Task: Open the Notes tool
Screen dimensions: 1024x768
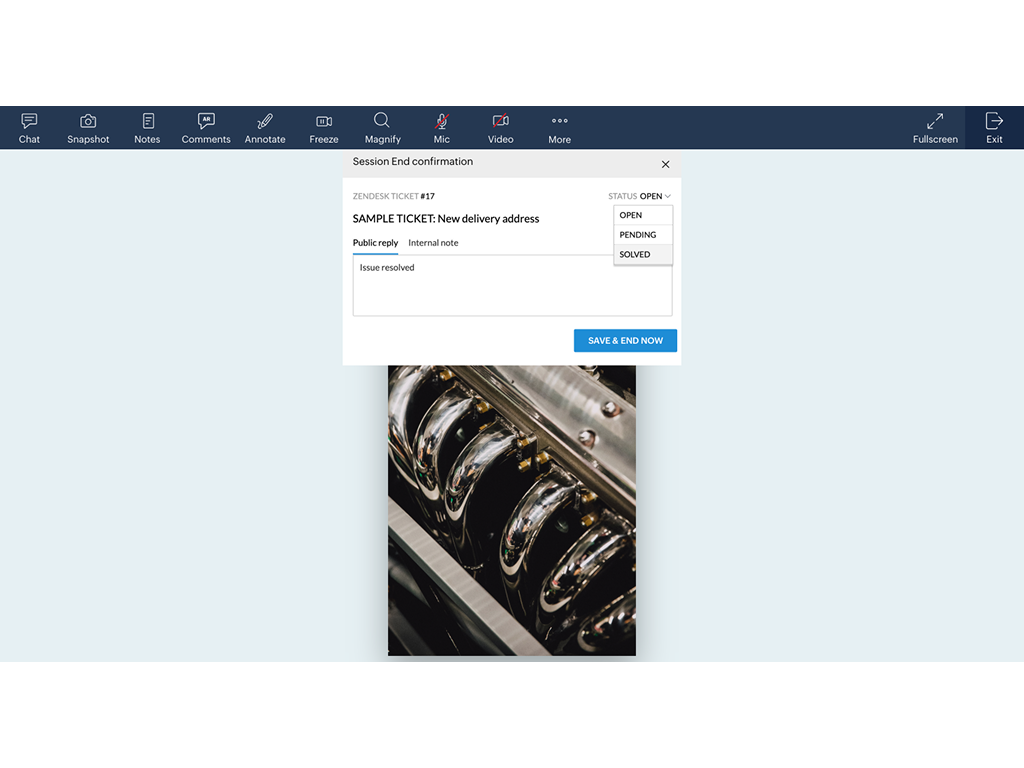Action: coord(147,128)
